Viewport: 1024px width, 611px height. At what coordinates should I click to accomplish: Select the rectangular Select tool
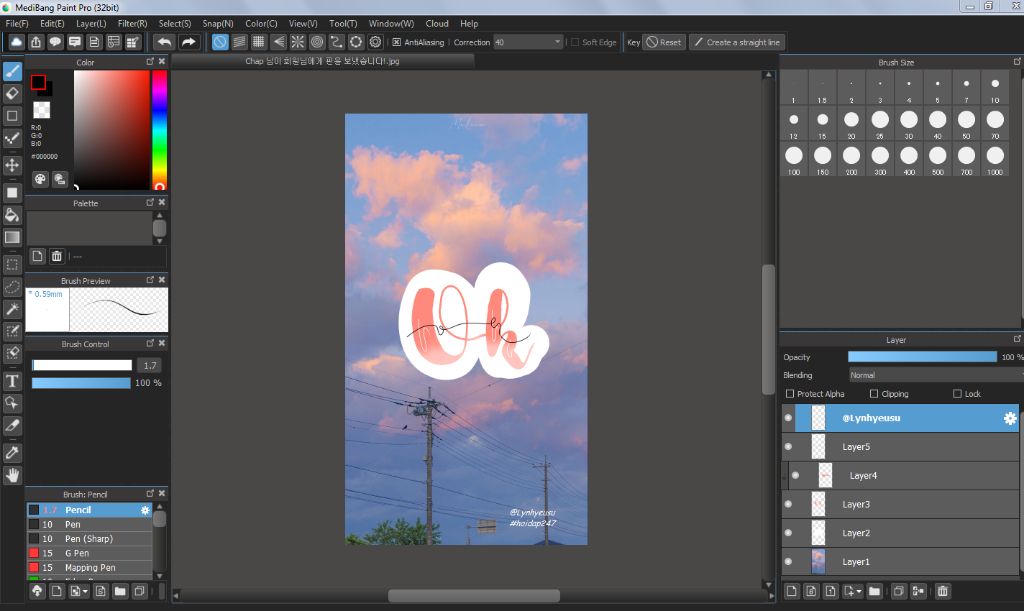[x=12, y=264]
